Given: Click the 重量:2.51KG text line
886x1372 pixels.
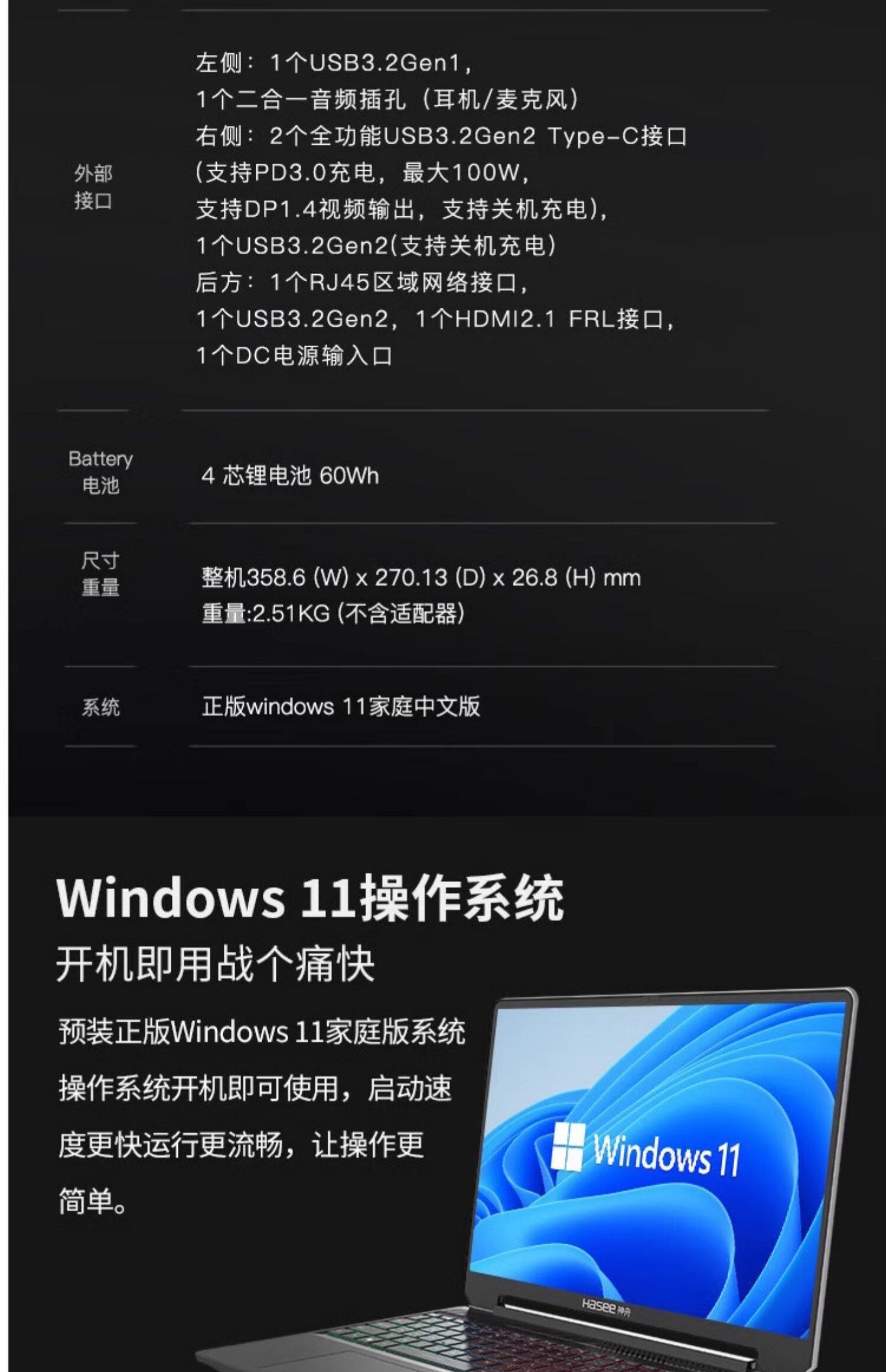Looking at the screenshot, I should (x=333, y=613).
